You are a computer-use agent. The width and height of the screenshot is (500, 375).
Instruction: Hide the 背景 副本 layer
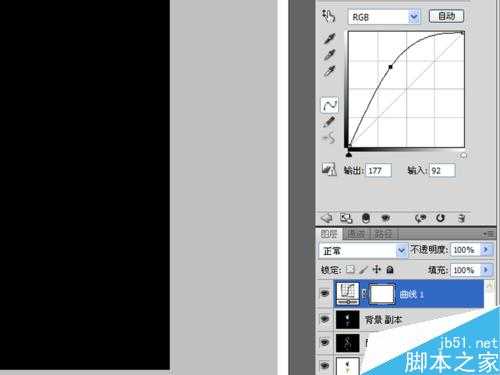coord(324,319)
